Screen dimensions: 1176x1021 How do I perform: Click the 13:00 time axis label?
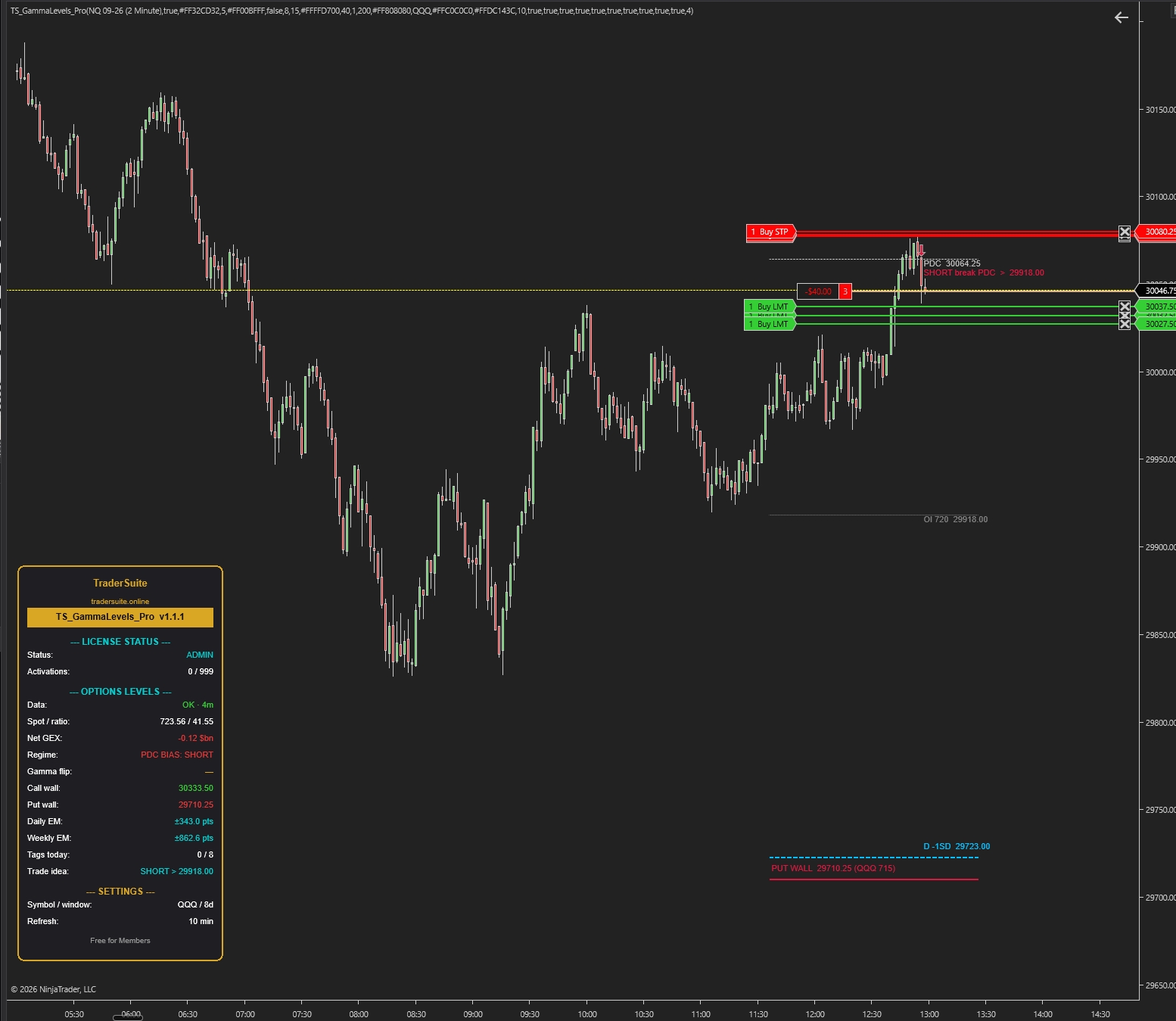click(929, 1014)
